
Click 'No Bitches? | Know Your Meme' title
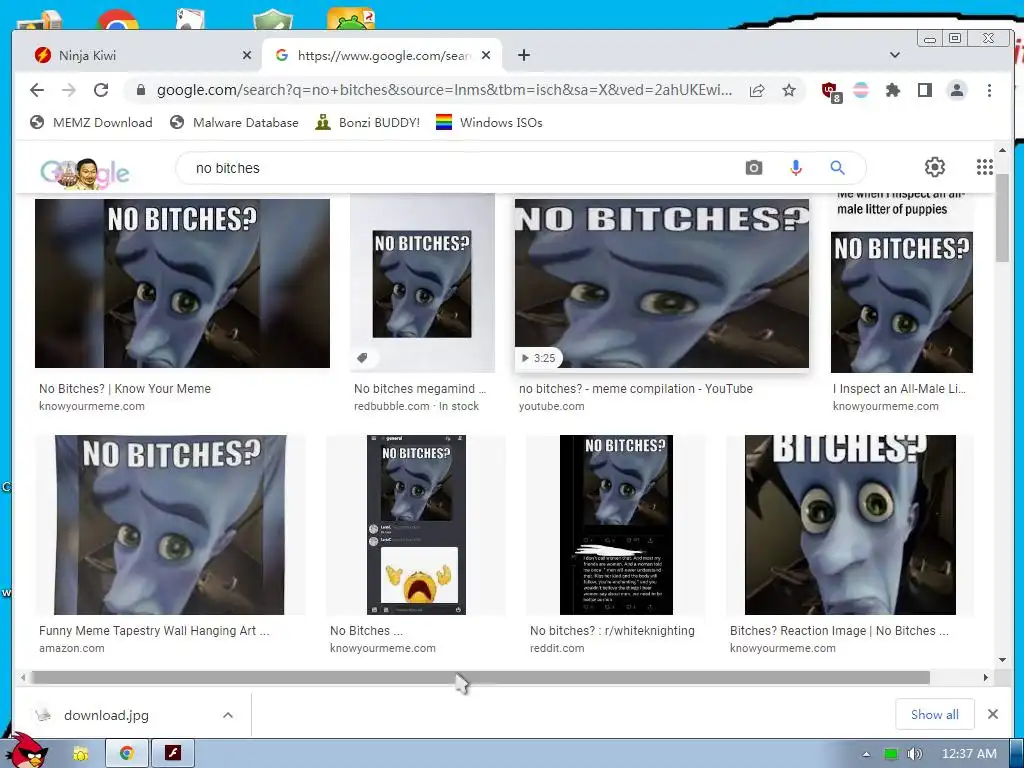125,389
